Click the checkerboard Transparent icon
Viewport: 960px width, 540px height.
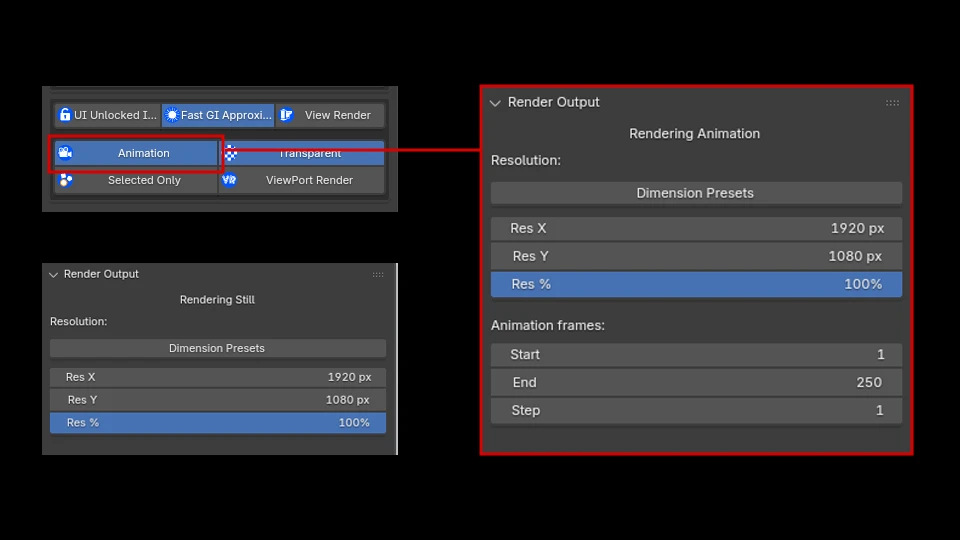tap(230, 153)
